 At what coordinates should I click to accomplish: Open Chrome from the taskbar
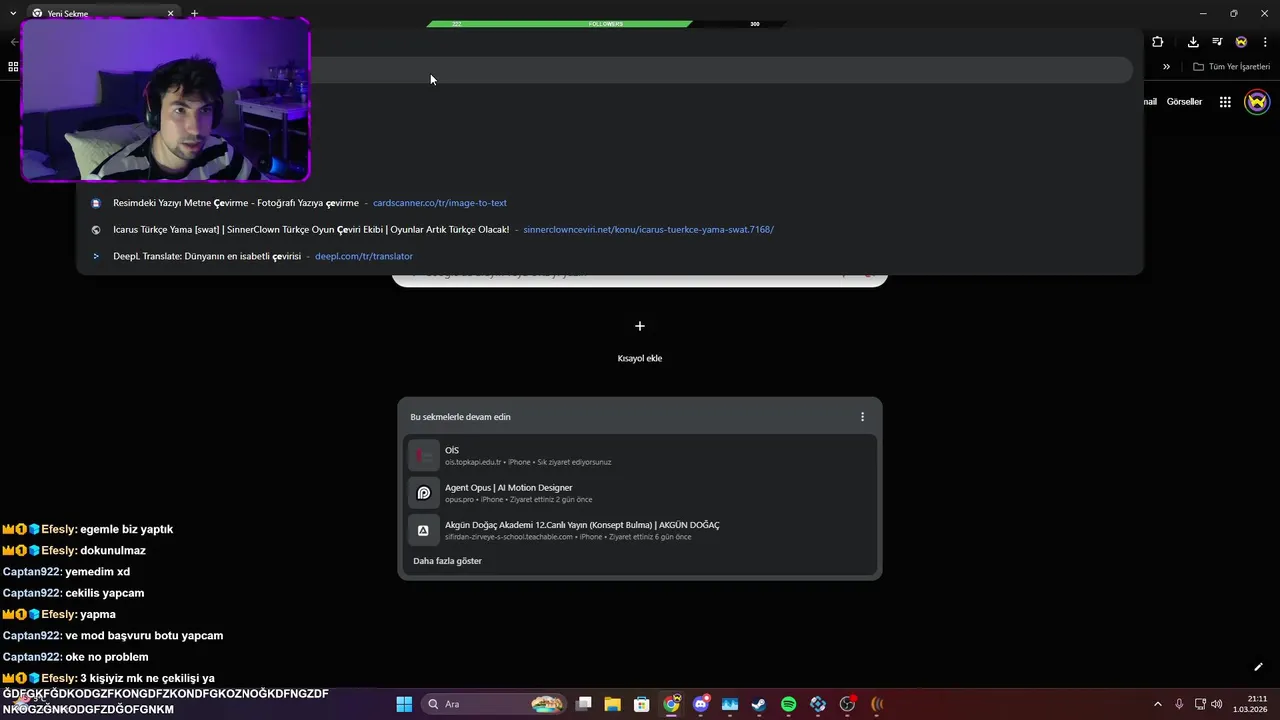(x=671, y=704)
